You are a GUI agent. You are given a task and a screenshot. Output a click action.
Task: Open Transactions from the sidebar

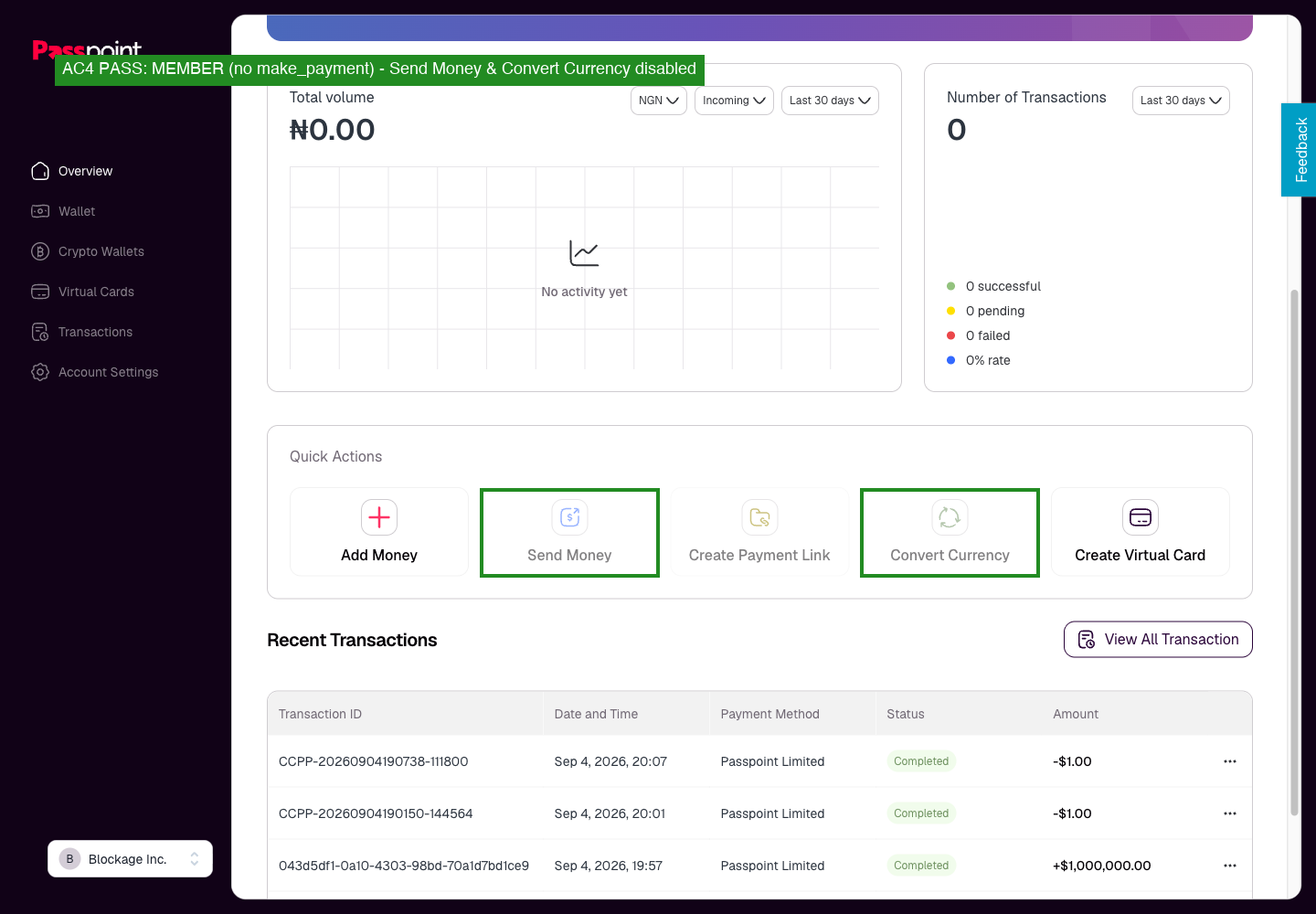coord(95,332)
